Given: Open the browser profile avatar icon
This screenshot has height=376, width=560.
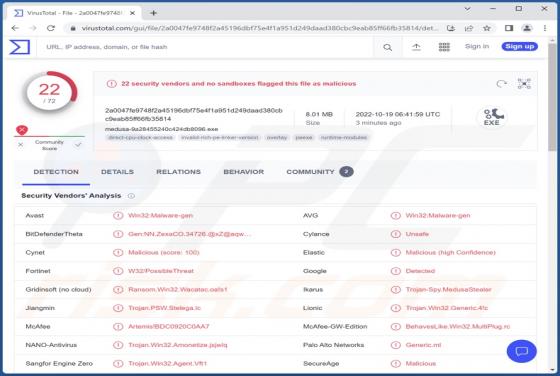Looking at the screenshot, I should 527,28.
